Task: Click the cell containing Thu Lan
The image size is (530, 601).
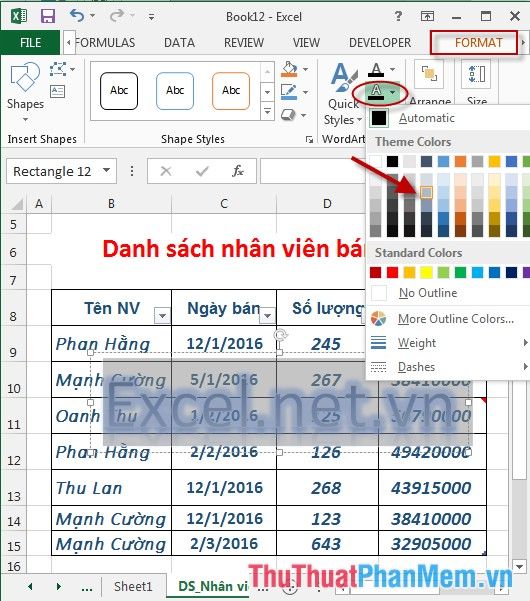Action: [x=112, y=488]
